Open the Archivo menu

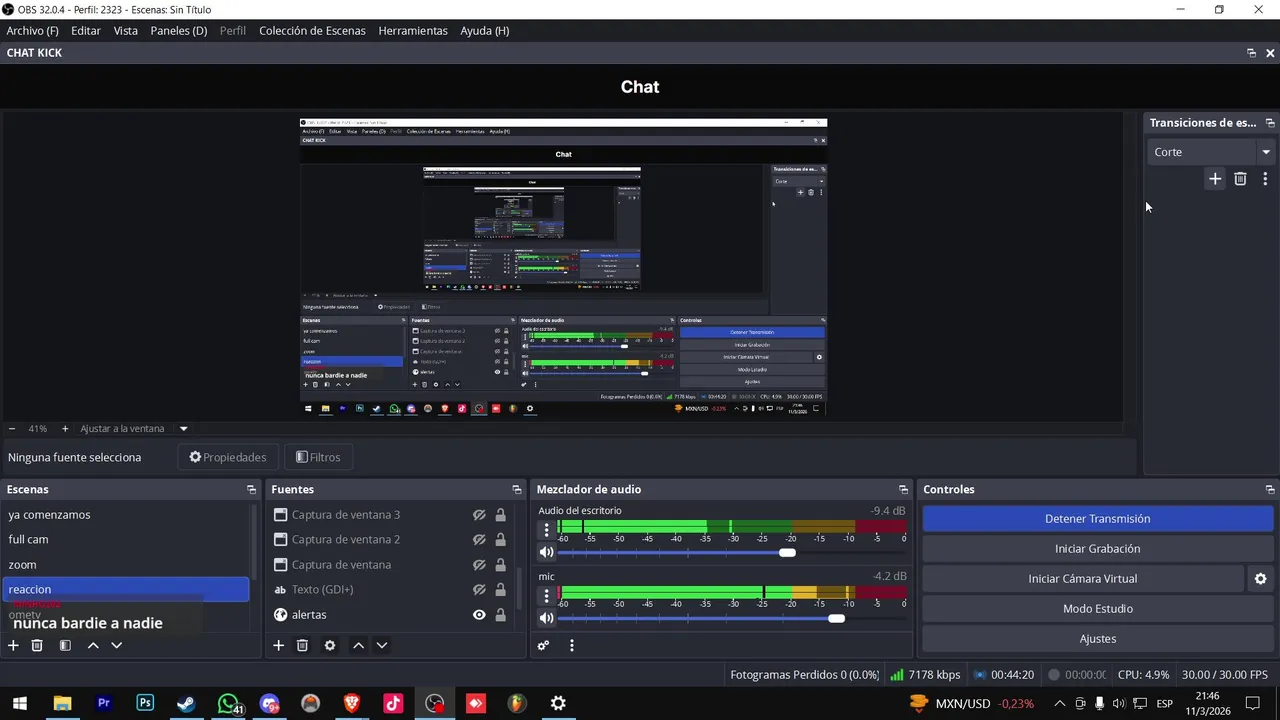point(32,31)
